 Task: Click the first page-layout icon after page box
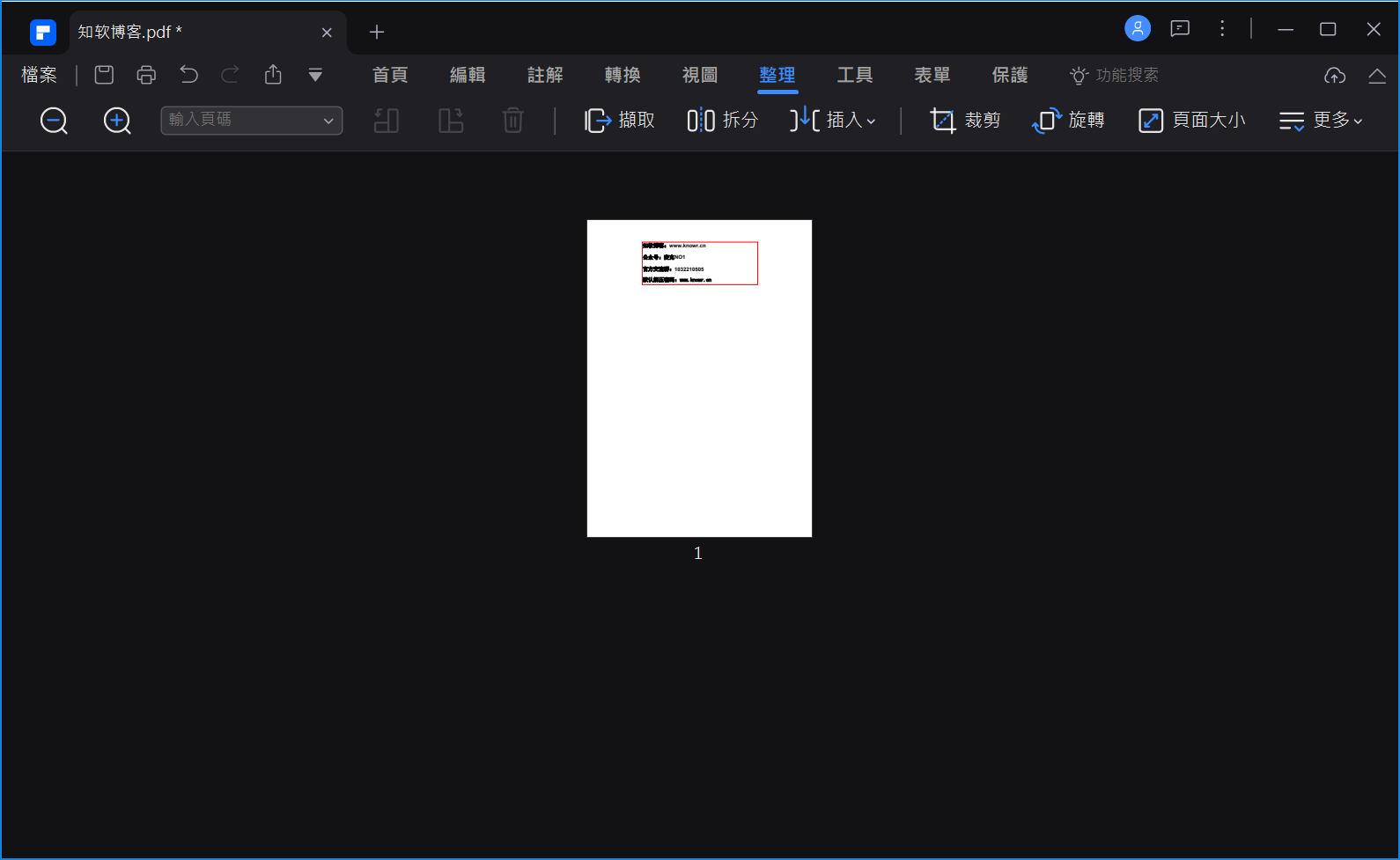pyautogui.click(x=387, y=121)
